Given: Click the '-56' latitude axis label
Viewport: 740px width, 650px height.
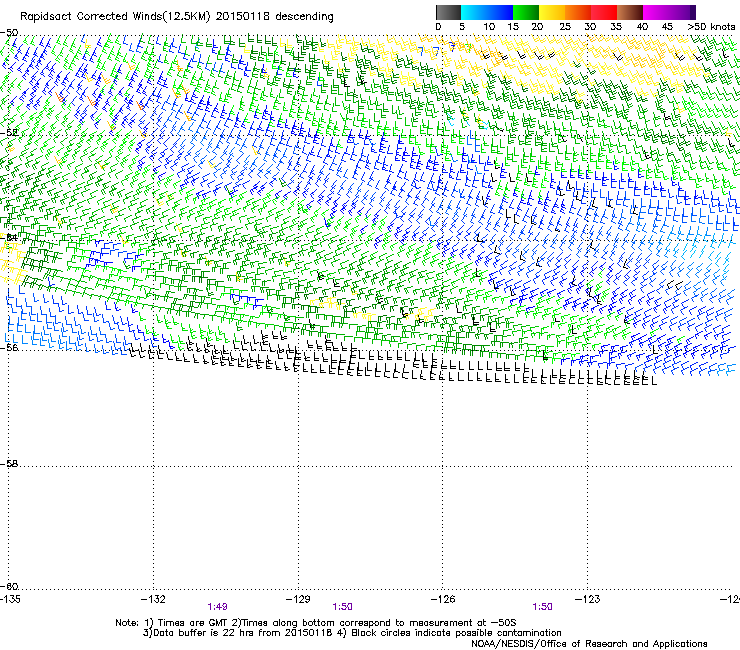Looking at the screenshot, I should 9,347.
